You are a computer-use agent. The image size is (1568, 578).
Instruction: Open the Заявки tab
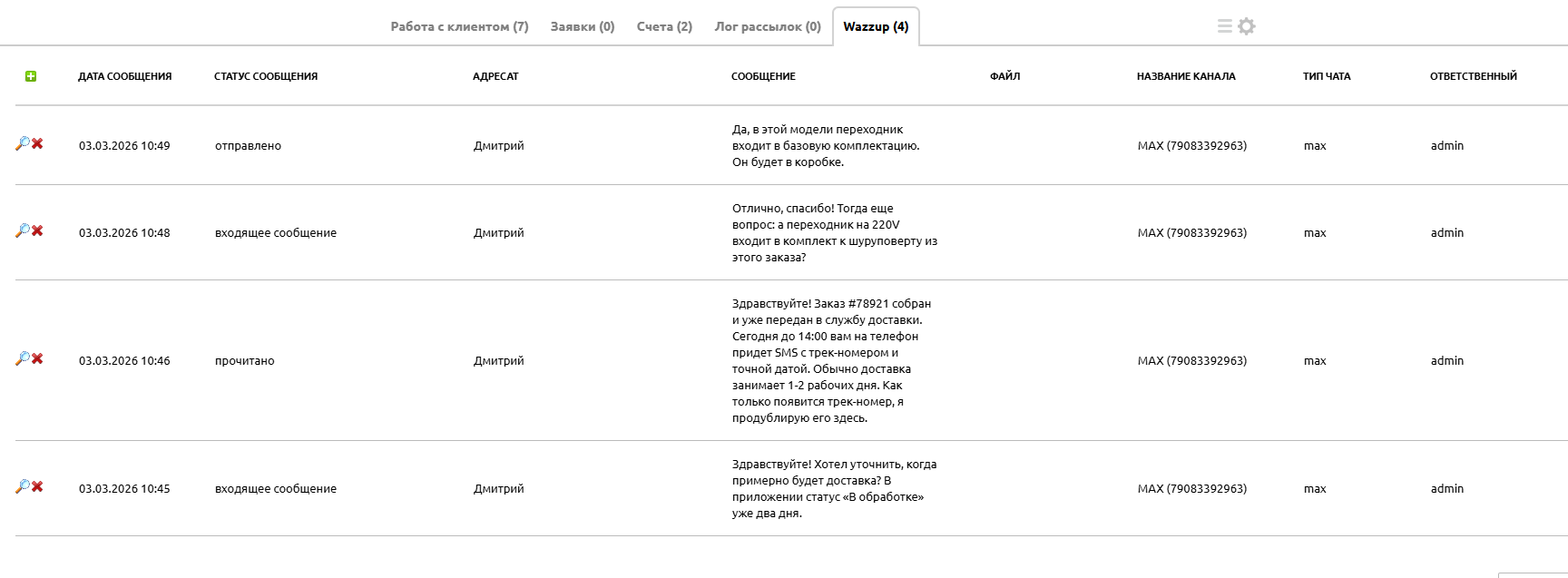pos(582,26)
